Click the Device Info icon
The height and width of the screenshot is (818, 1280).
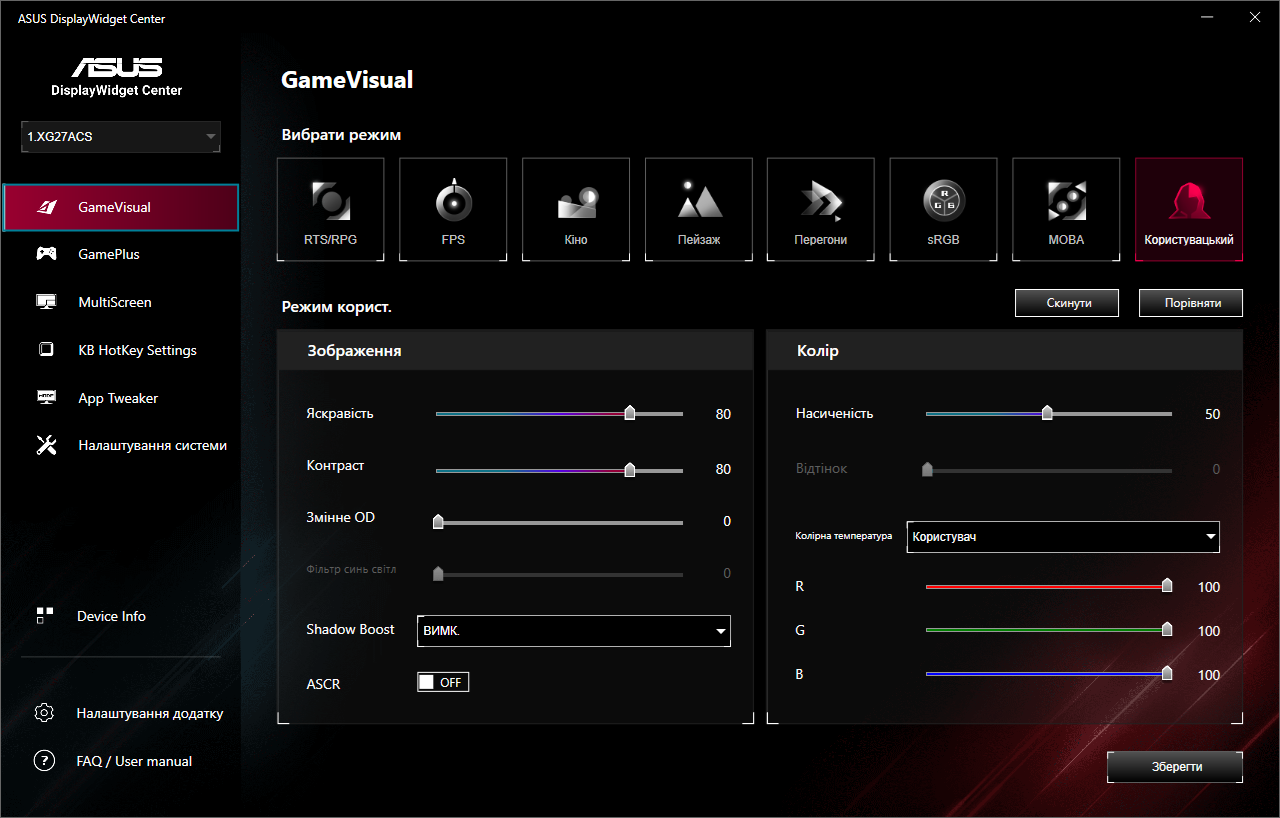[44, 616]
